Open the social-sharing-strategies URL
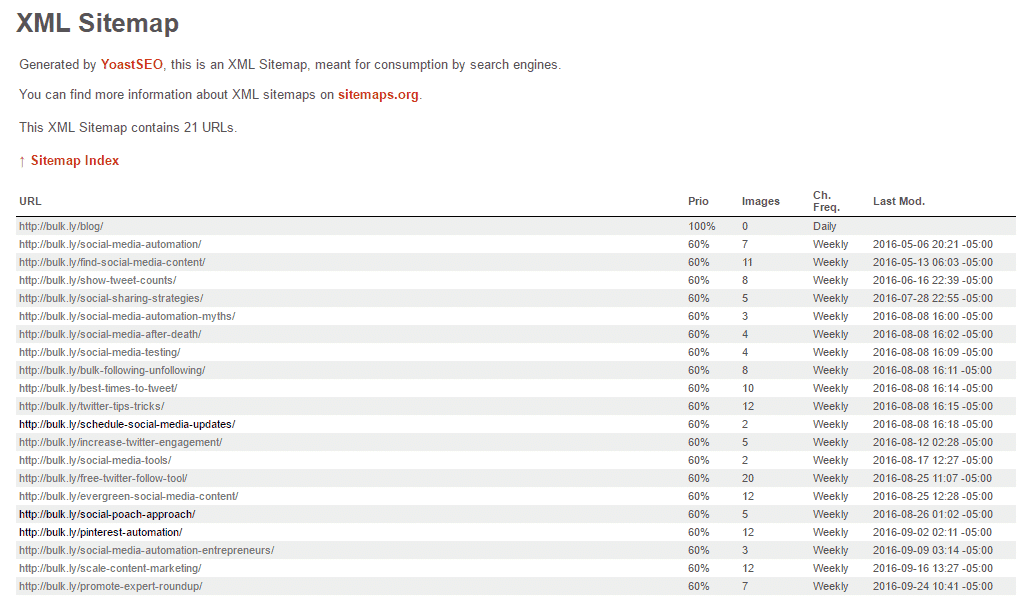The height and width of the screenshot is (610, 1029). (x=111, y=298)
